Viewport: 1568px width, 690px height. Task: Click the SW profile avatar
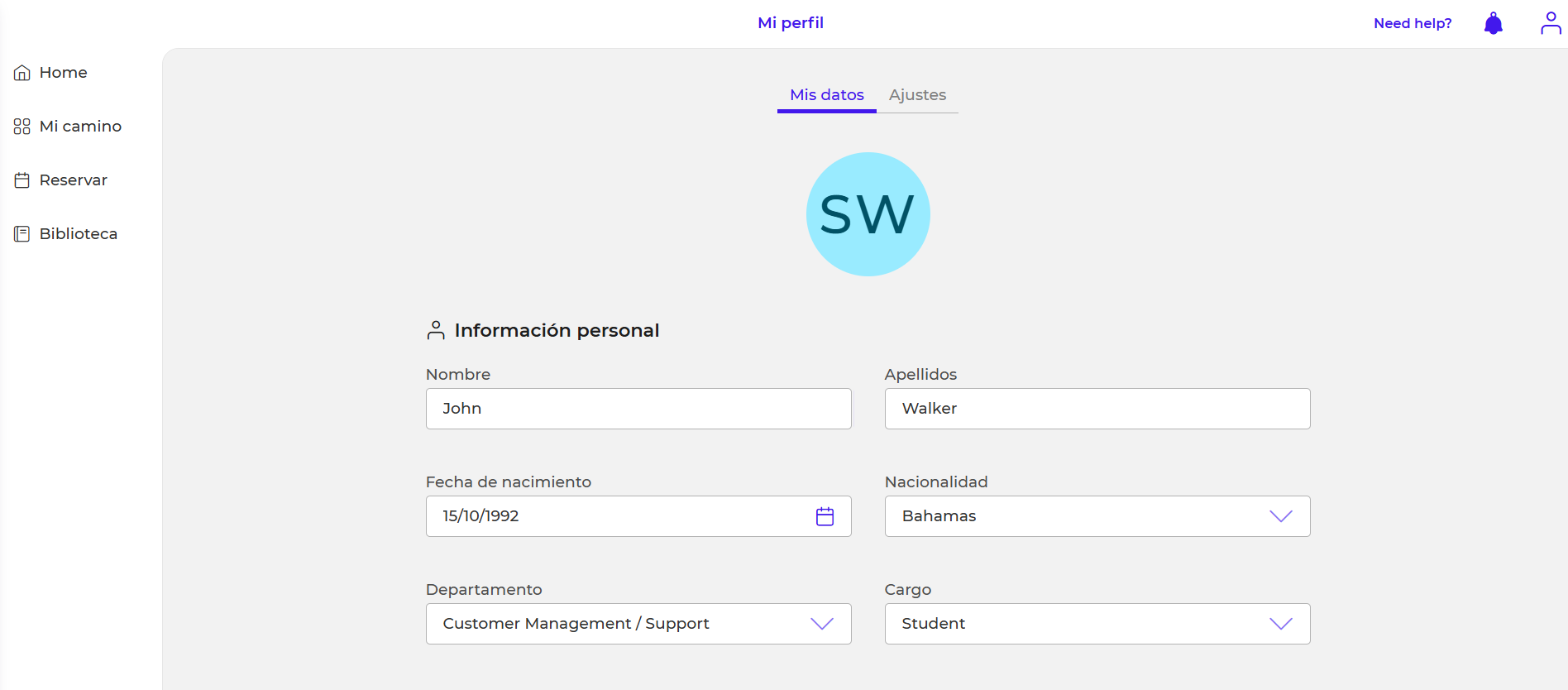[x=868, y=214]
